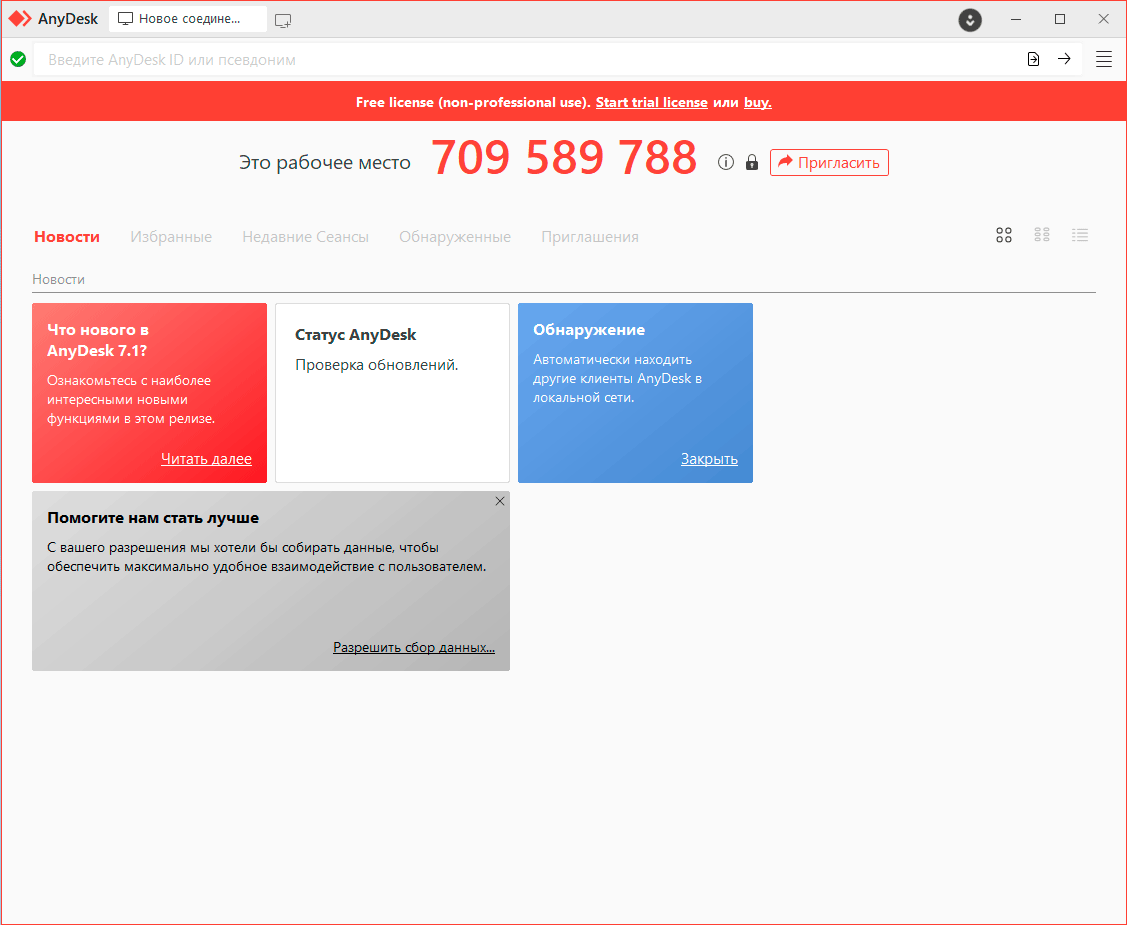Click the 'Статус AnyDesk' card
Viewport: 1127px width, 925px height.
tap(392, 392)
